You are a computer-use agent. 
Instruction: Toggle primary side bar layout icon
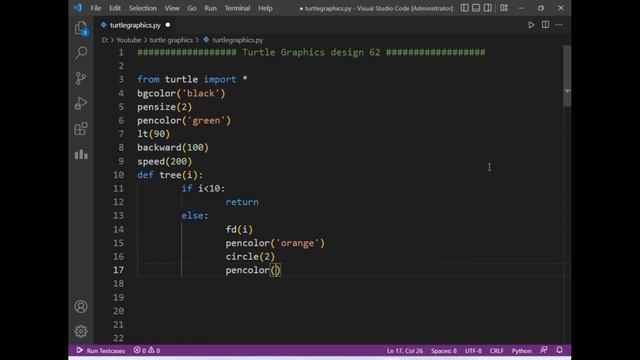point(464,8)
